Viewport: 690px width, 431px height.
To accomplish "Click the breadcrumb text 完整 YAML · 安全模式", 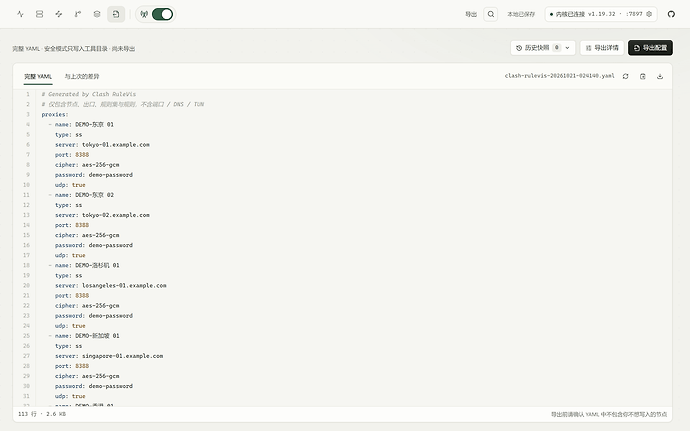I will pyautogui.click(x=73, y=48).
